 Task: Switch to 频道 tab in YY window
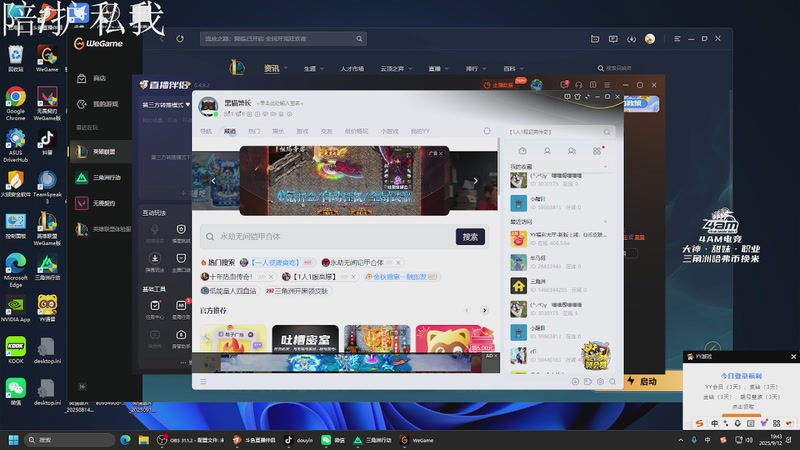[230, 131]
